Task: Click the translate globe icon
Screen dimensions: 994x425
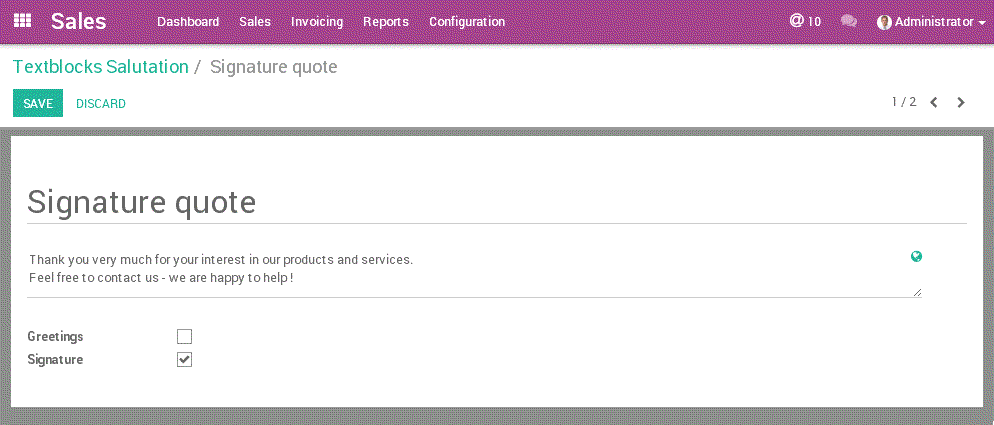Action: click(916, 256)
